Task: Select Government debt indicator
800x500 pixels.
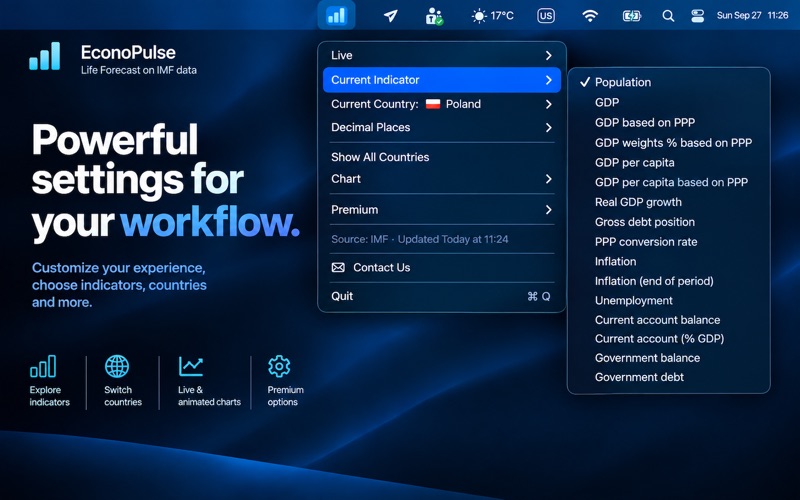Action: click(x=668, y=378)
